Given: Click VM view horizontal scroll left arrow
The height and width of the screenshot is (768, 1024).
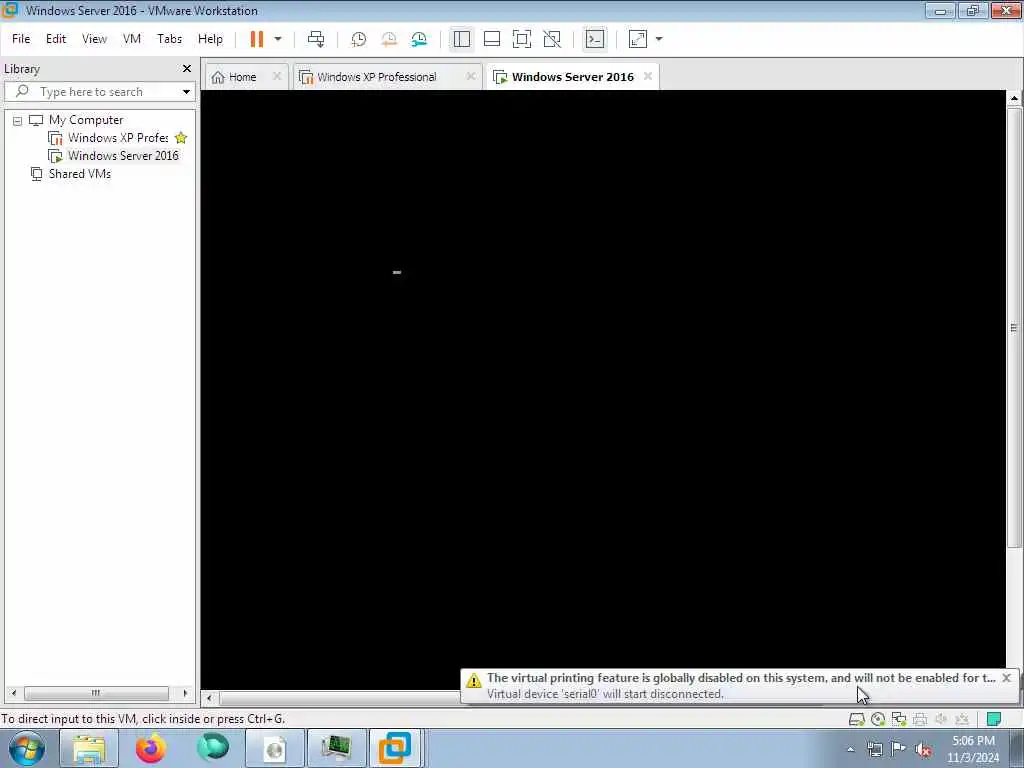Looking at the screenshot, I should (209, 698).
